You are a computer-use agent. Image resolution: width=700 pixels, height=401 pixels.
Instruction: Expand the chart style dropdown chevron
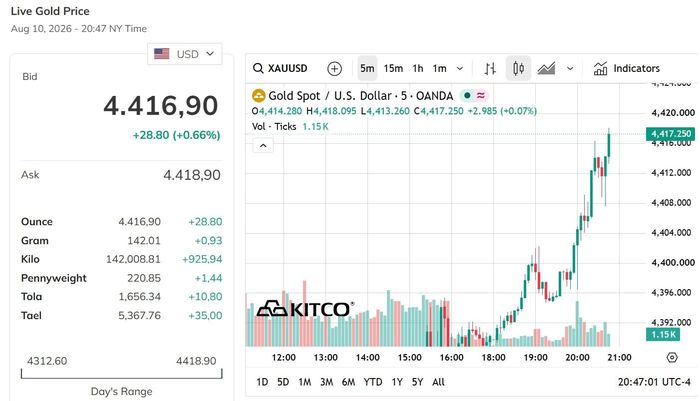[570, 68]
